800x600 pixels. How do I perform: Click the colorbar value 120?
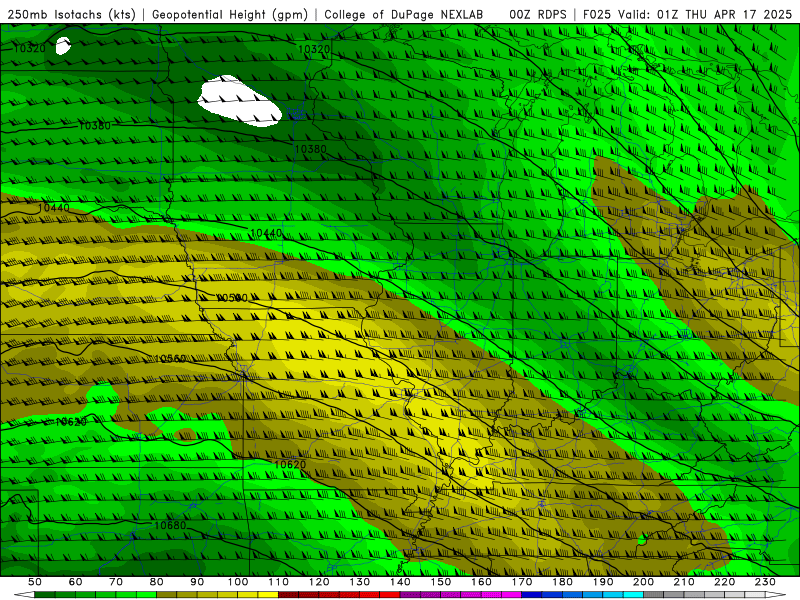(x=319, y=582)
